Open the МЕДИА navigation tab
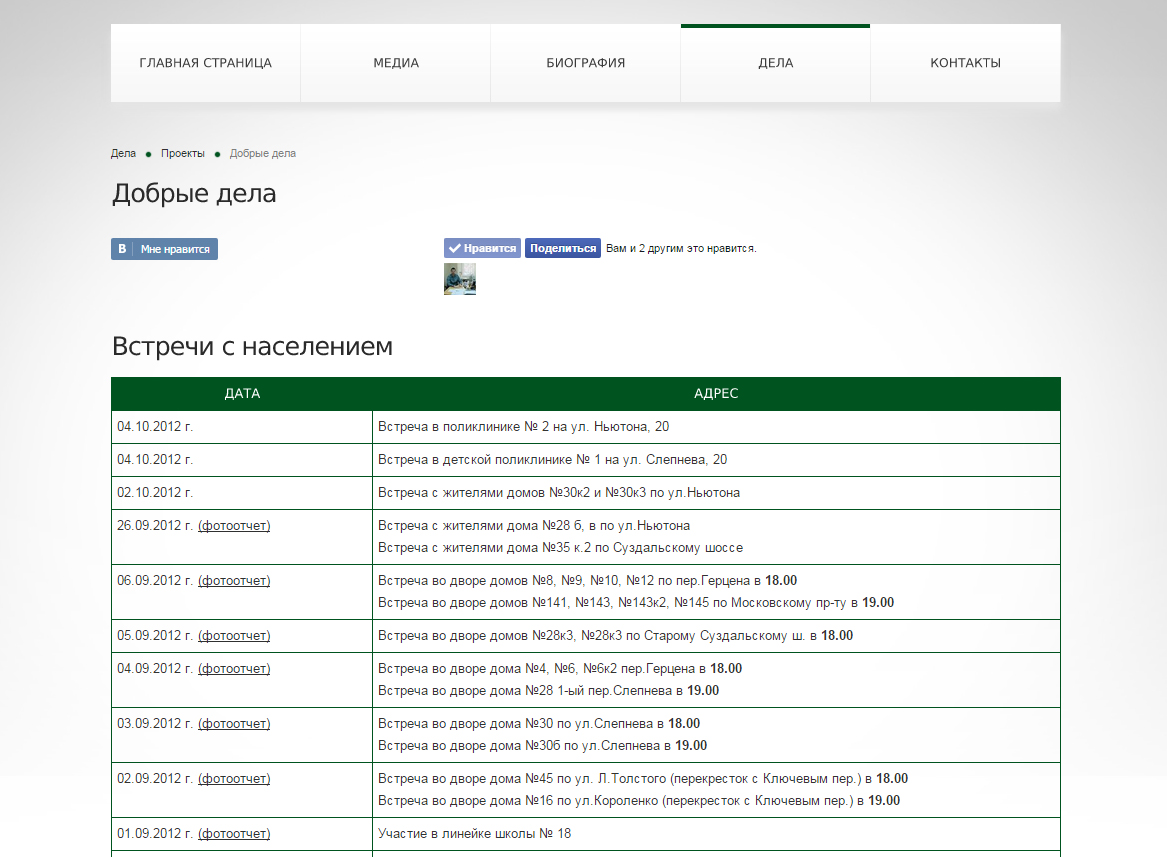Viewport: 1167px width, 857px height. pyautogui.click(x=396, y=63)
